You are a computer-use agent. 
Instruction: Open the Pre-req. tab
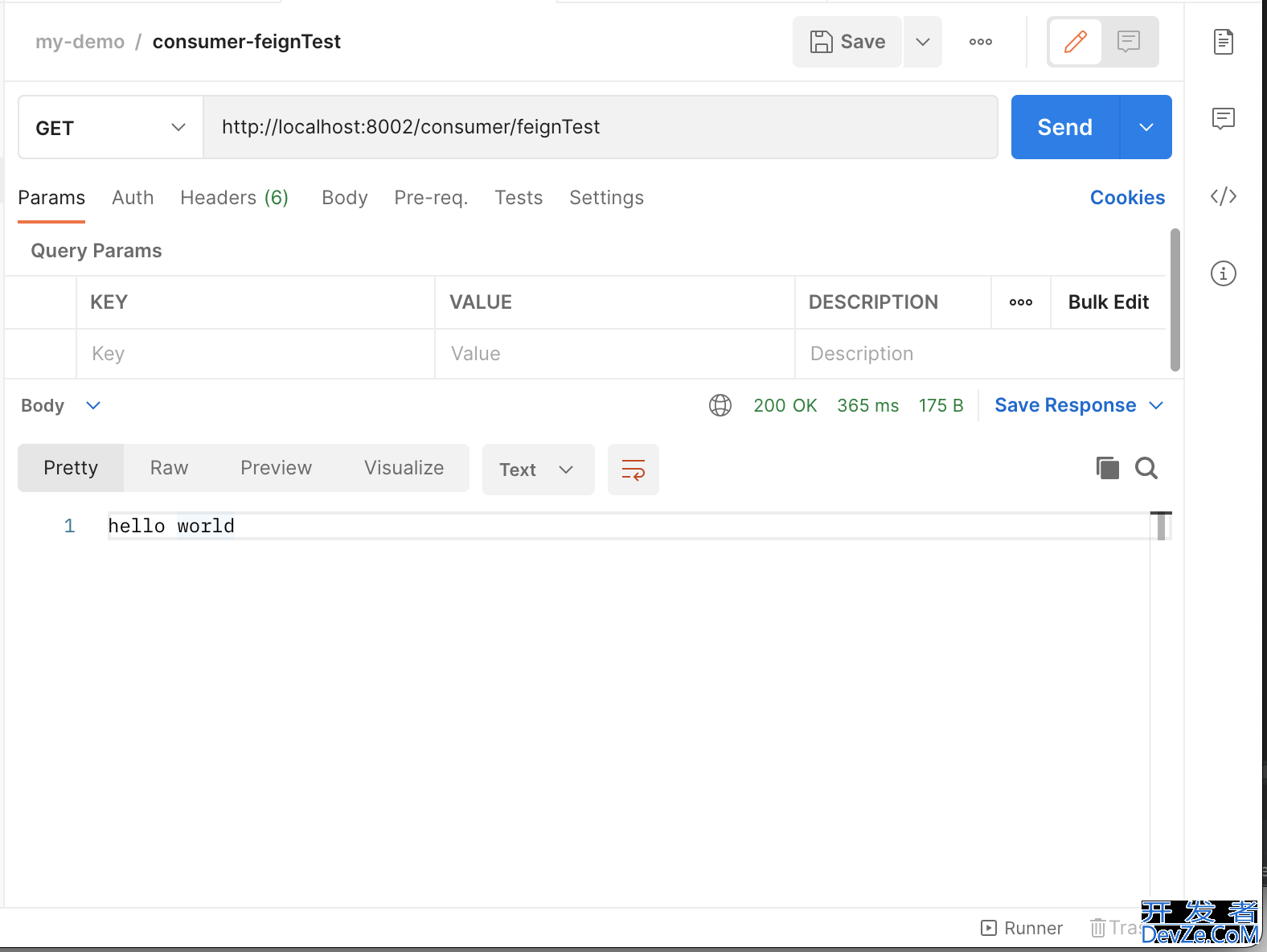tap(431, 198)
